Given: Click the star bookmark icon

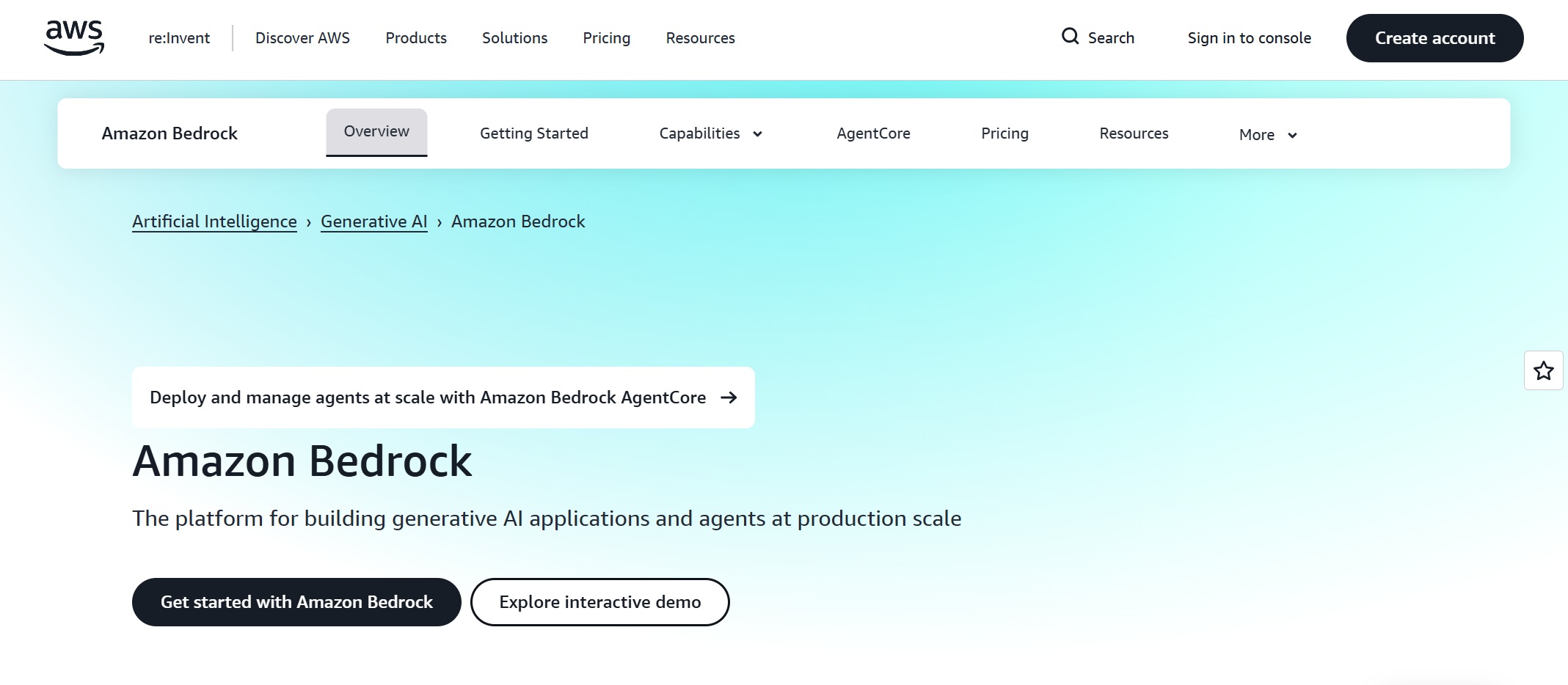Looking at the screenshot, I should click(x=1543, y=371).
